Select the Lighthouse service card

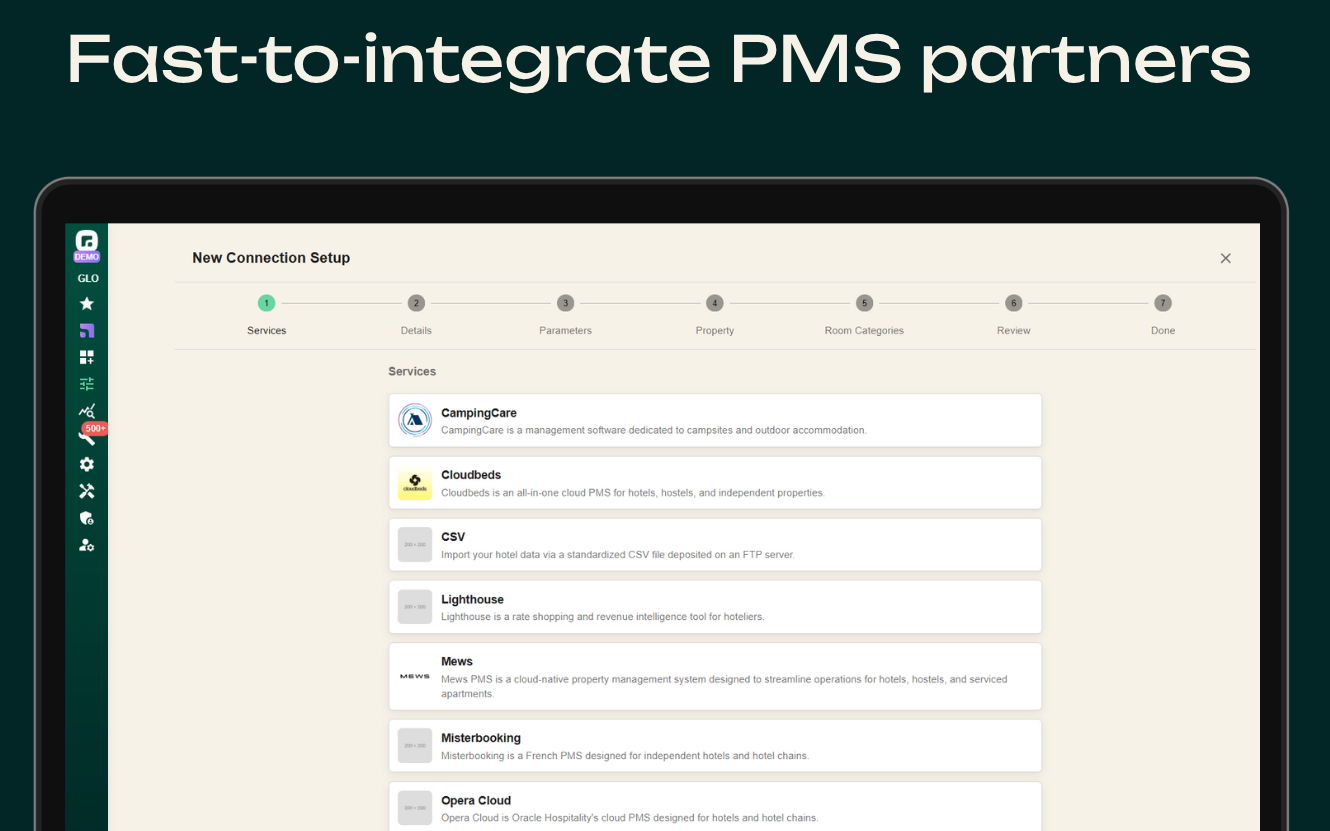(715, 607)
